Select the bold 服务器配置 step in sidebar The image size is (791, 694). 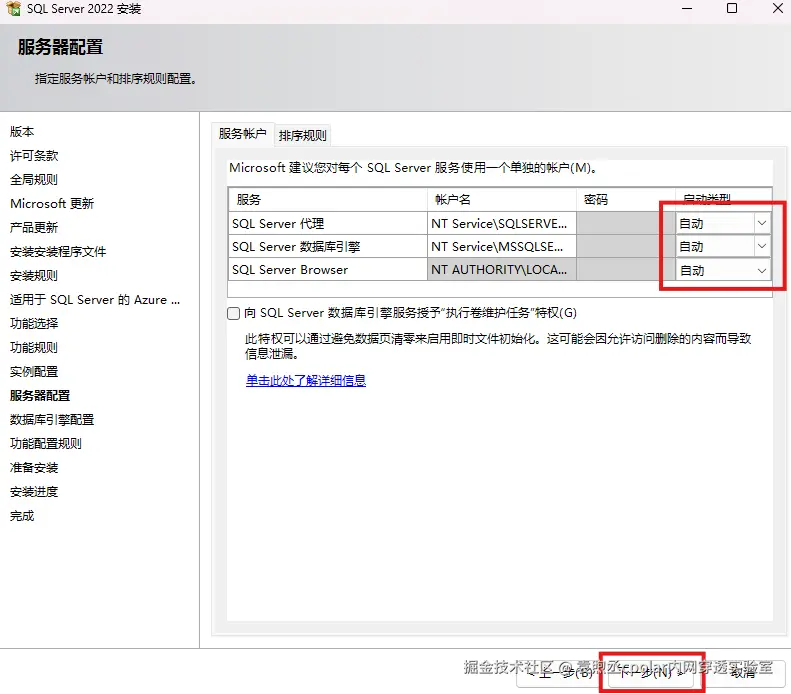coord(40,396)
